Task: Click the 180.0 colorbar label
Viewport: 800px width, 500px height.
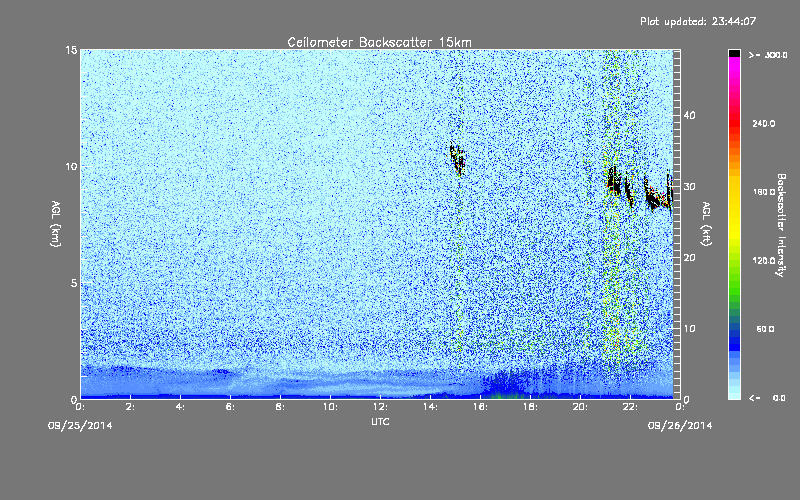Action: [763, 192]
